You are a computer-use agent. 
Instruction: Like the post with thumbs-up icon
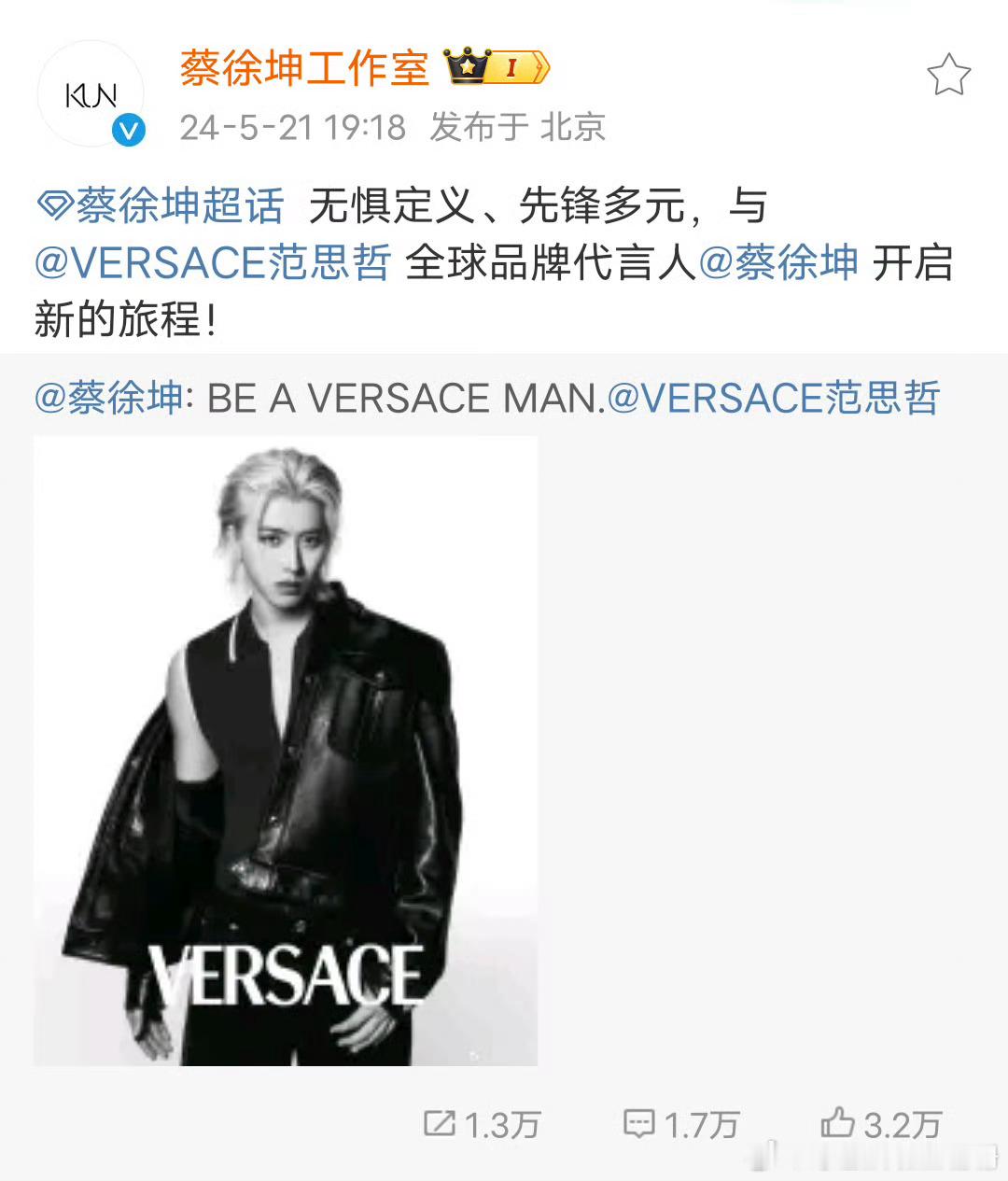[837, 1121]
